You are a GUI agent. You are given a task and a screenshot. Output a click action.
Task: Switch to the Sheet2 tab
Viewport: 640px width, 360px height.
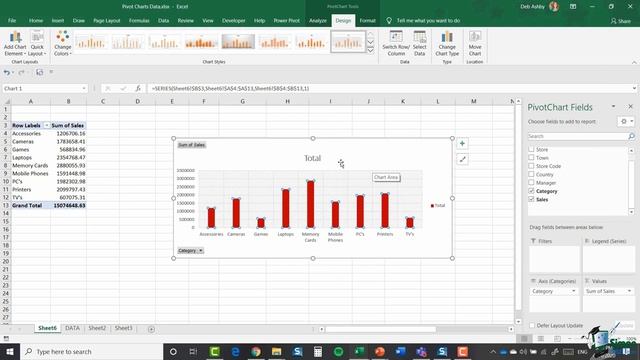tap(97, 328)
